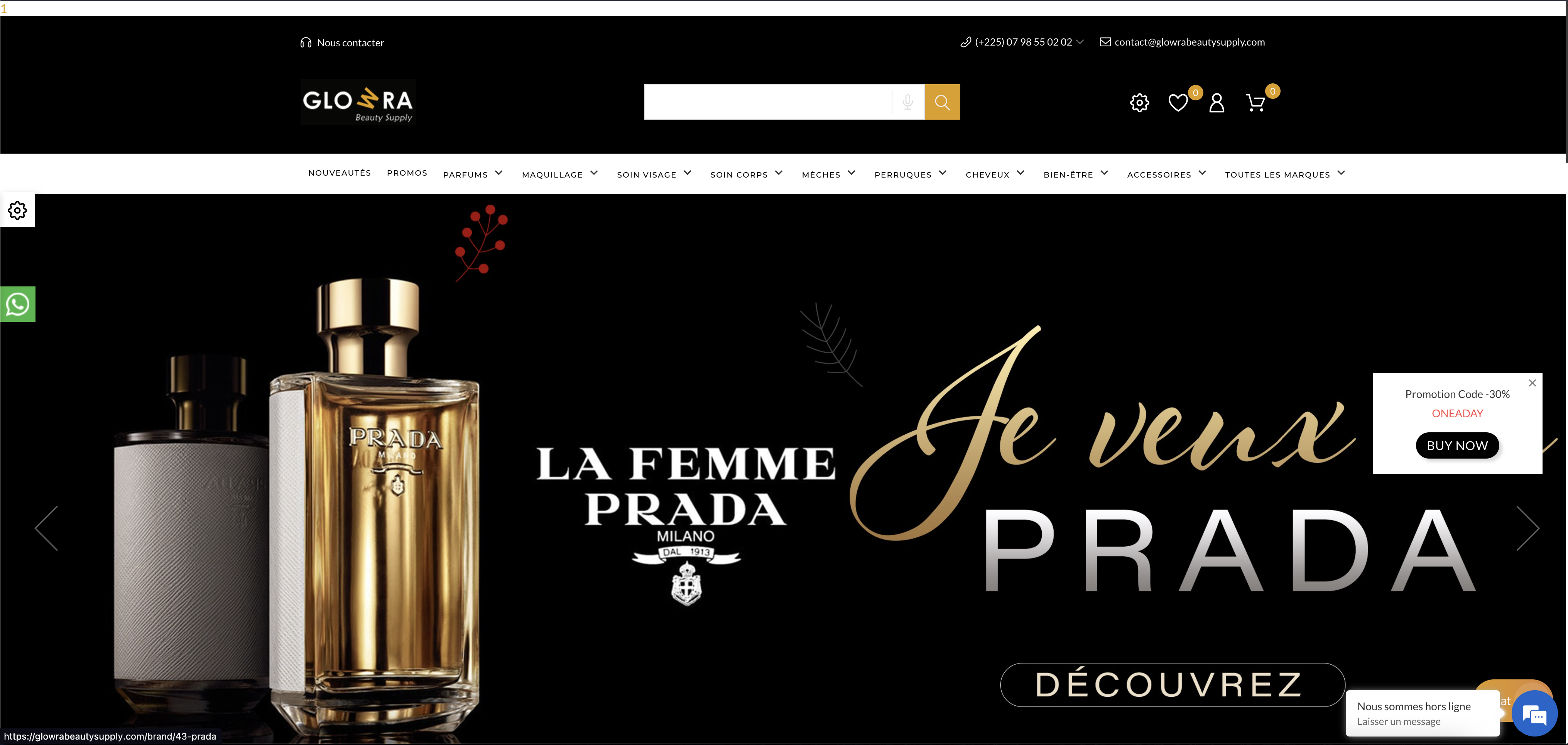The image size is (1568, 745).
Task: Expand the PARFUMS menu chevron
Action: (498, 173)
